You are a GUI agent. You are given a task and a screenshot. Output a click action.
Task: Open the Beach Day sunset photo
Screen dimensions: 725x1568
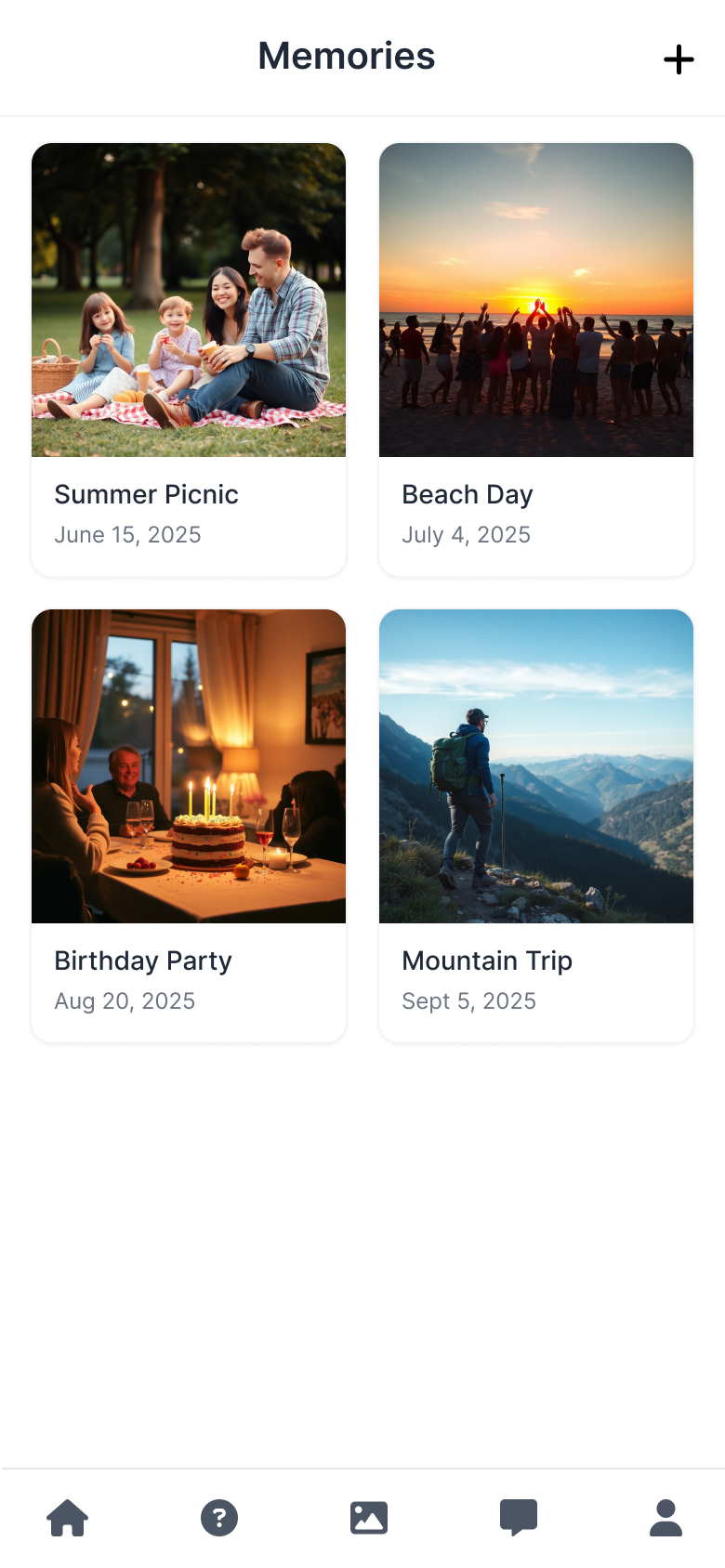click(x=536, y=300)
